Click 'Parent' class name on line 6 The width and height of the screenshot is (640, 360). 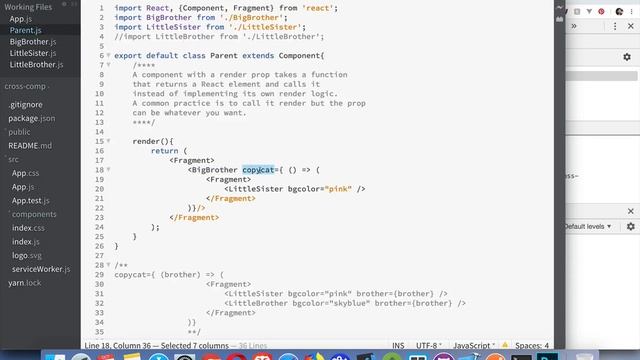point(224,56)
